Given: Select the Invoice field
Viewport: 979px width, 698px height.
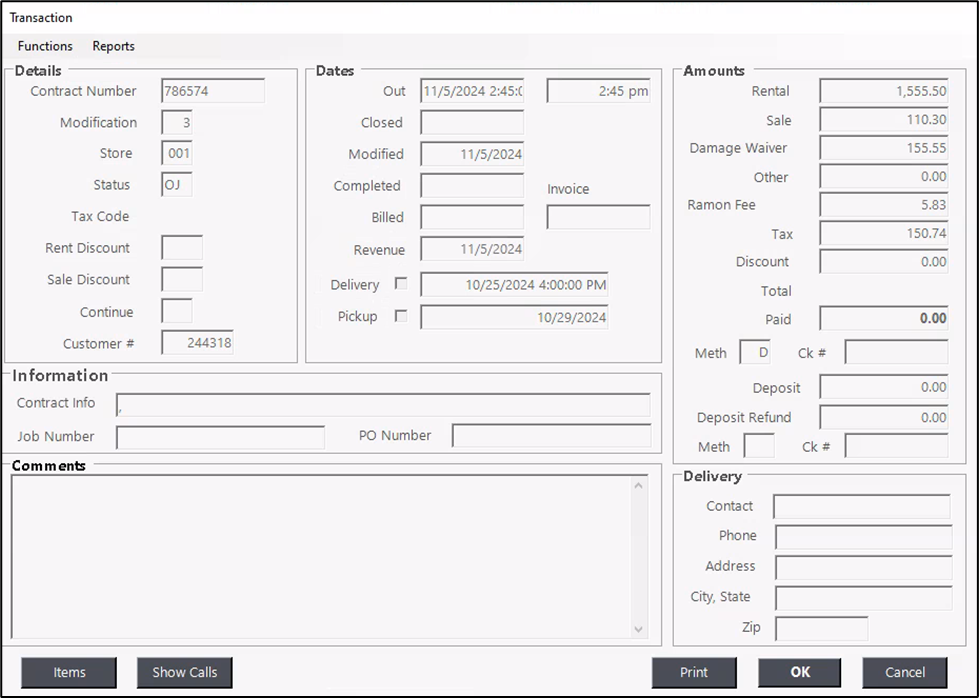Looking at the screenshot, I should [598, 217].
